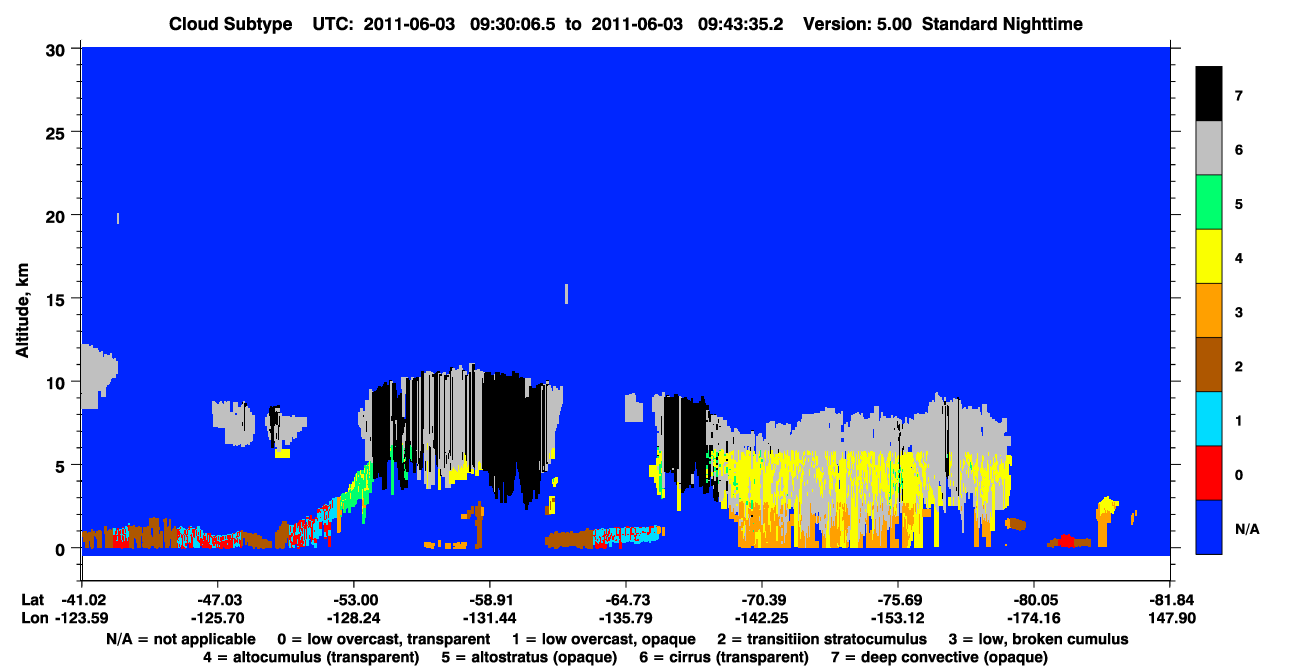Click legend text '2 = transitiion stratocumulus'
Viewport: 1300px width, 667px height.
point(822,638)
